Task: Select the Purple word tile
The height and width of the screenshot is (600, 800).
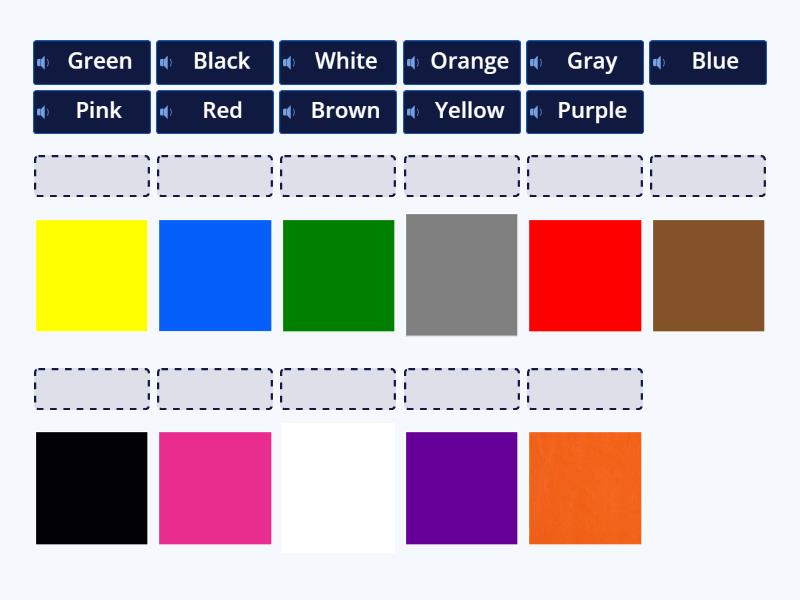Action: tap(590, 111)
